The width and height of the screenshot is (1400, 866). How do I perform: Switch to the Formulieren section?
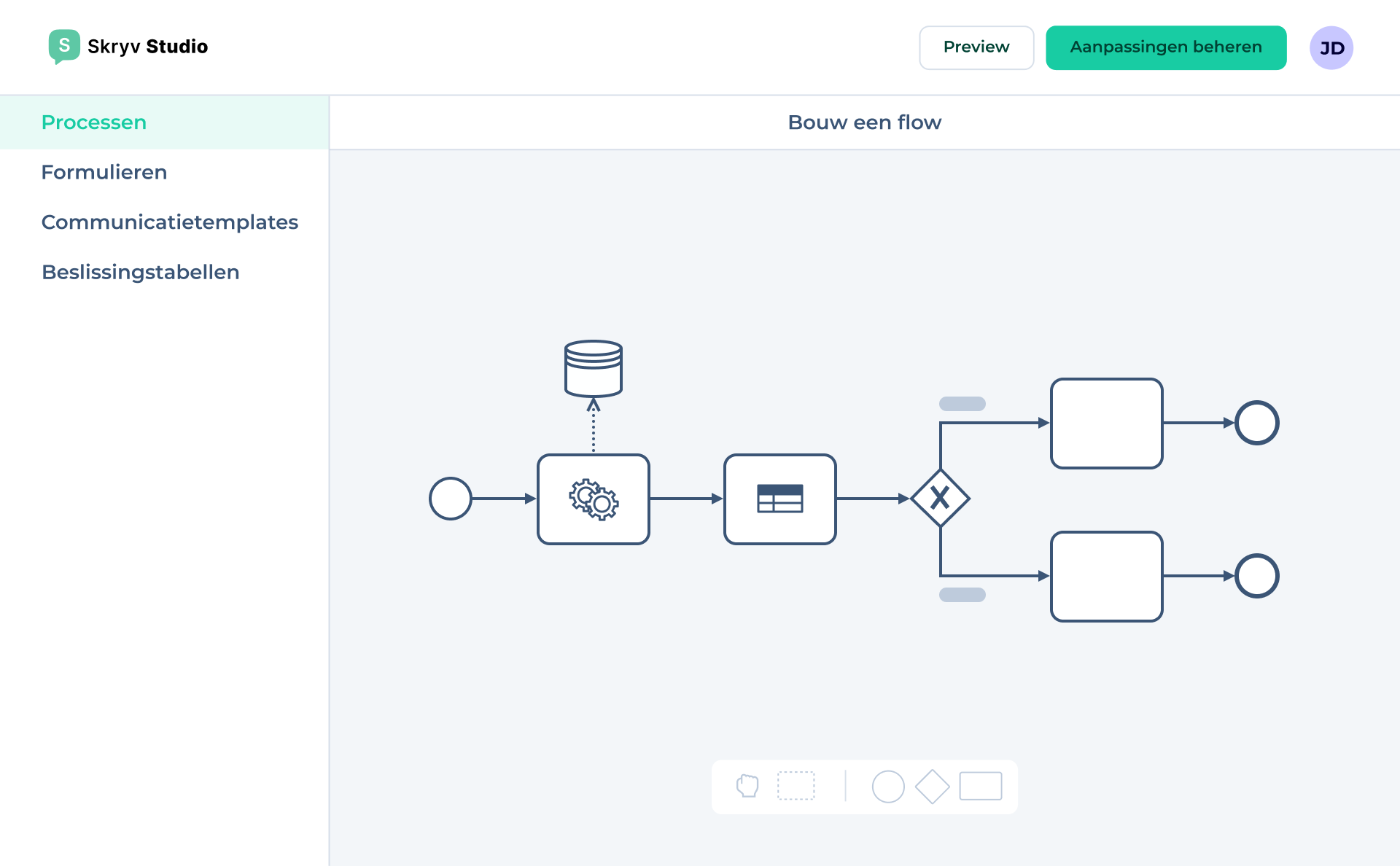[104, 172]
